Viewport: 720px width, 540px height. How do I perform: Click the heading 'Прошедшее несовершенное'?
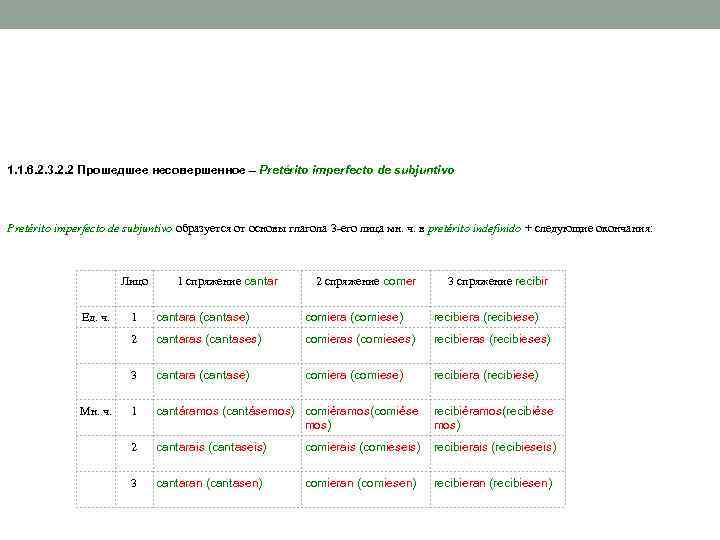tap(161, 170)
